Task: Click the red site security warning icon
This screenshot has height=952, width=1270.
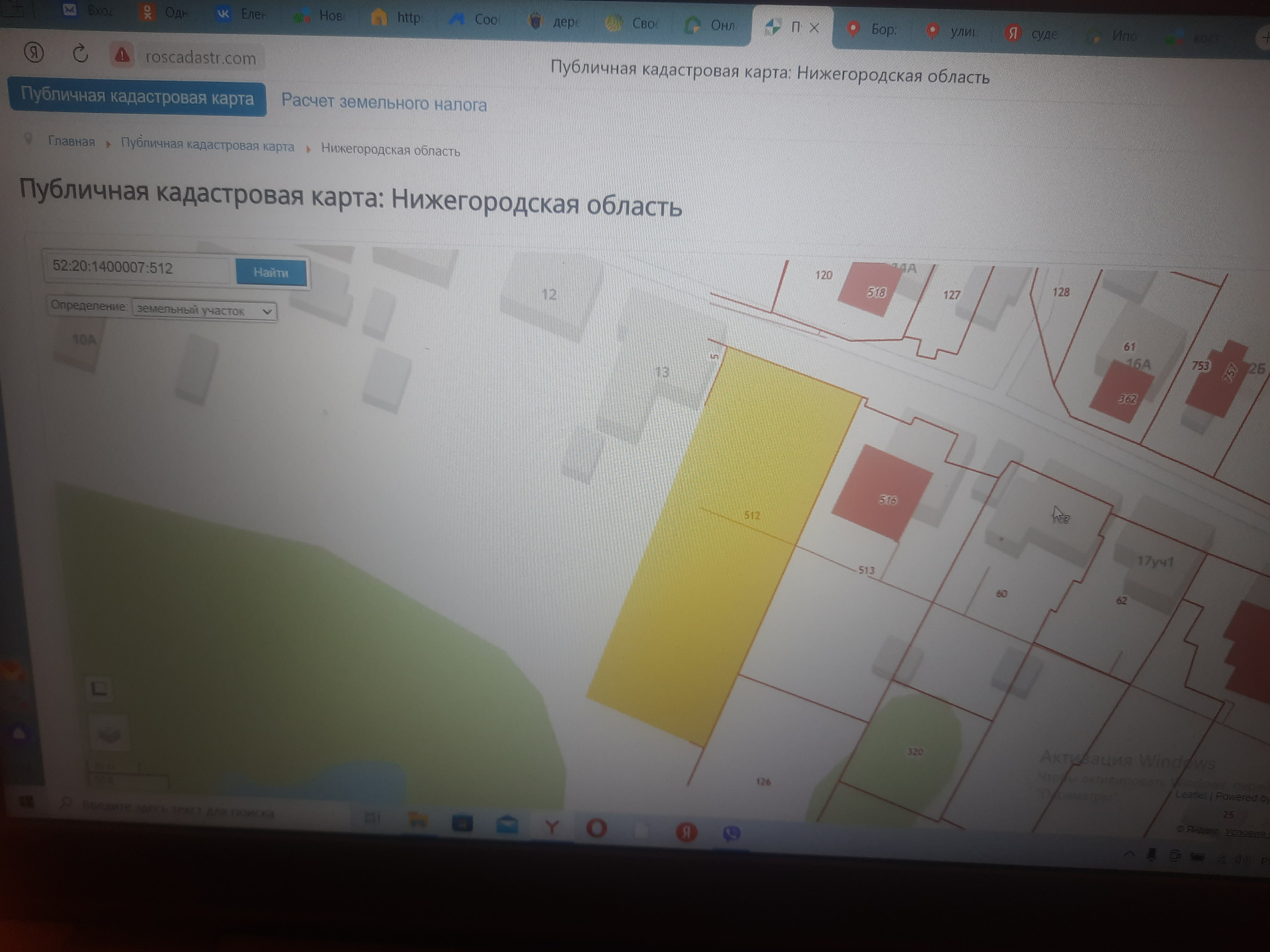Action: [122, 56]
